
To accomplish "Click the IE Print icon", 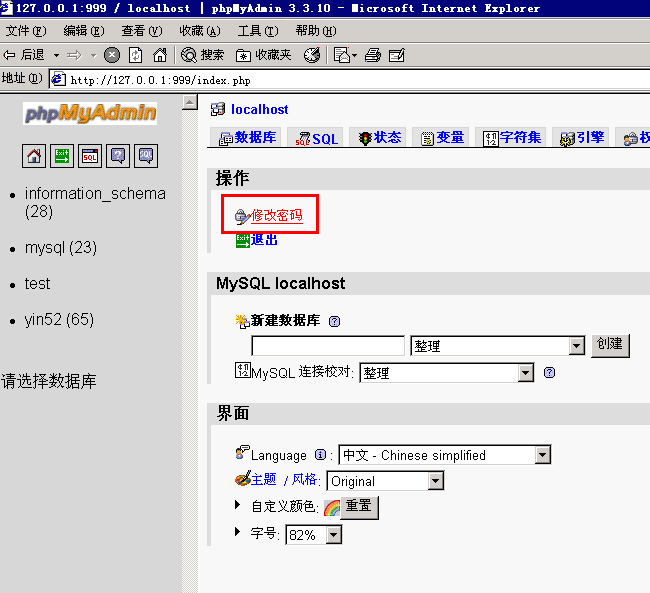I will (373, 55).
